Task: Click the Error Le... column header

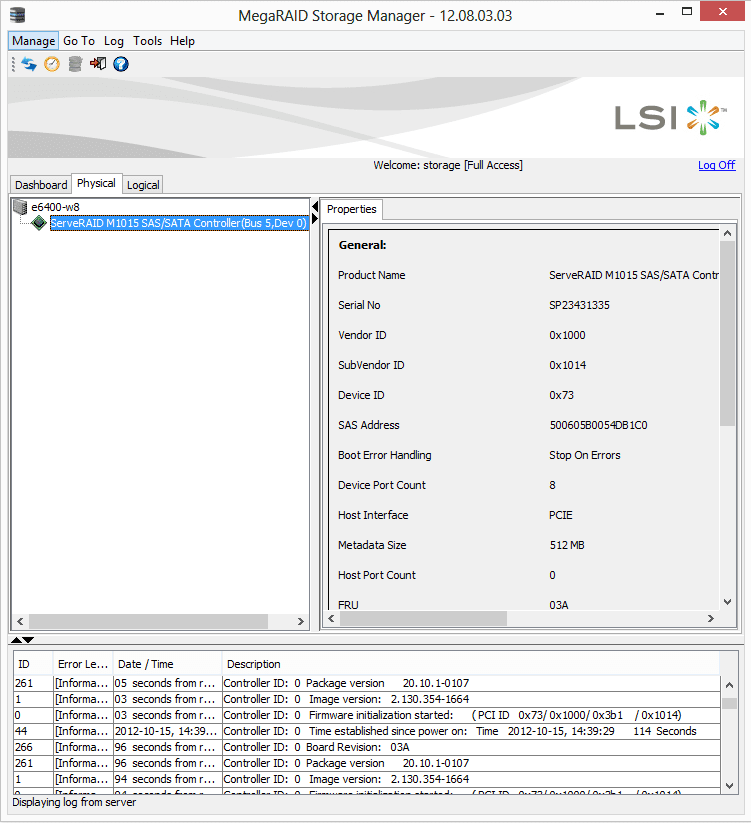Action: point(83,664)
